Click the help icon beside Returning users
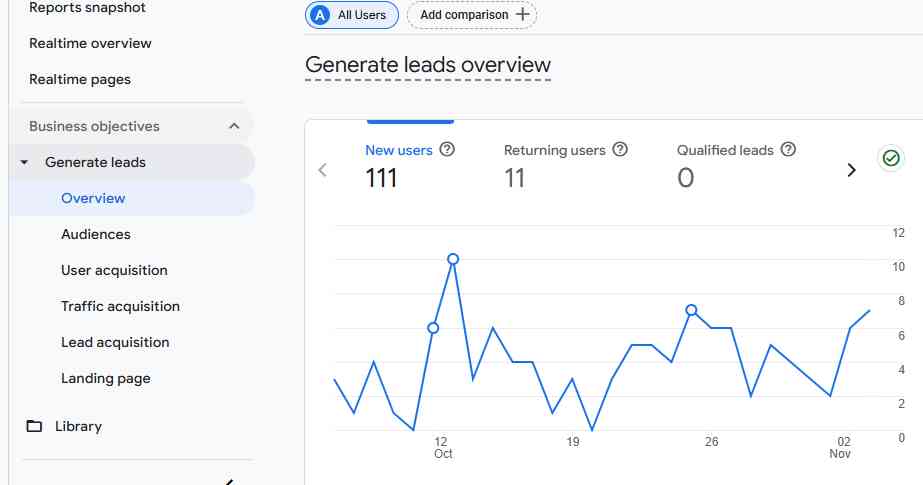 tap(620, 150)
